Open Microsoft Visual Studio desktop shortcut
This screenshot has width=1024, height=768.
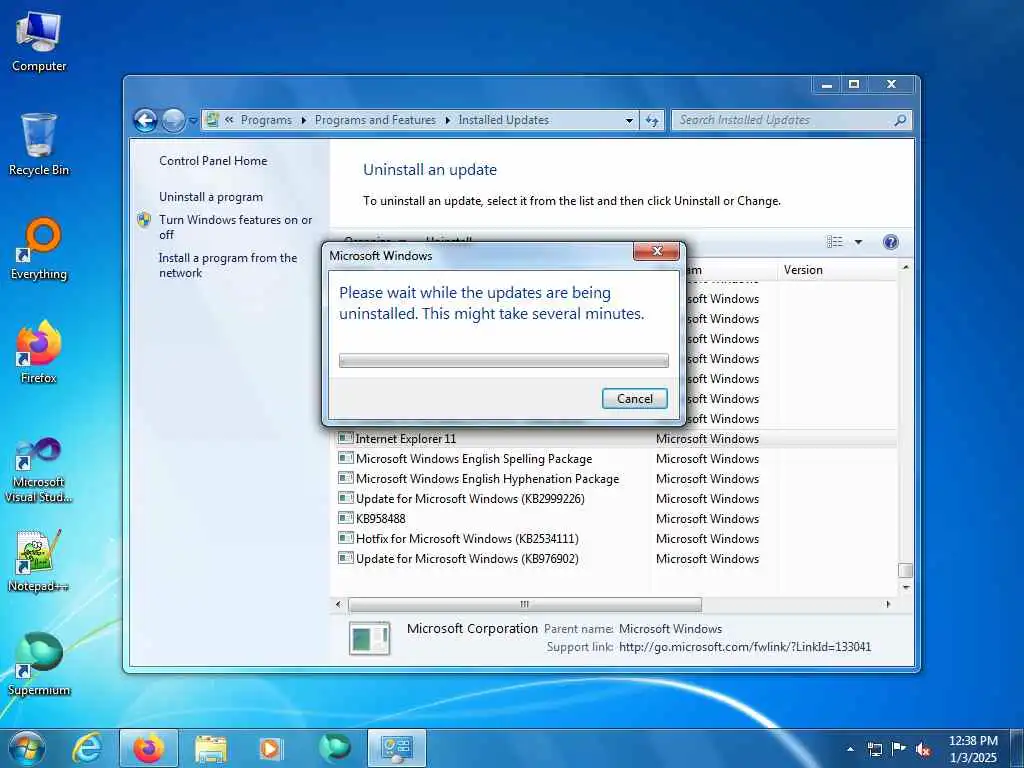tap(39, 470)
